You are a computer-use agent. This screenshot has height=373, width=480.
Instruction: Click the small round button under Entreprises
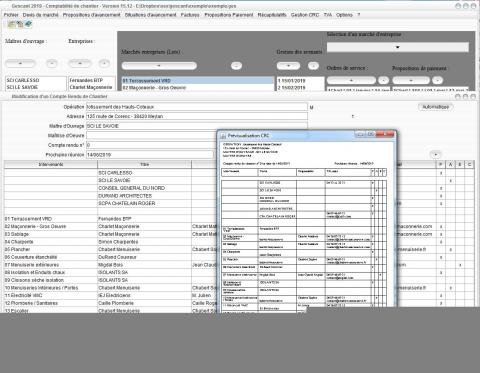pyautogui.click(x=104, y=63)
